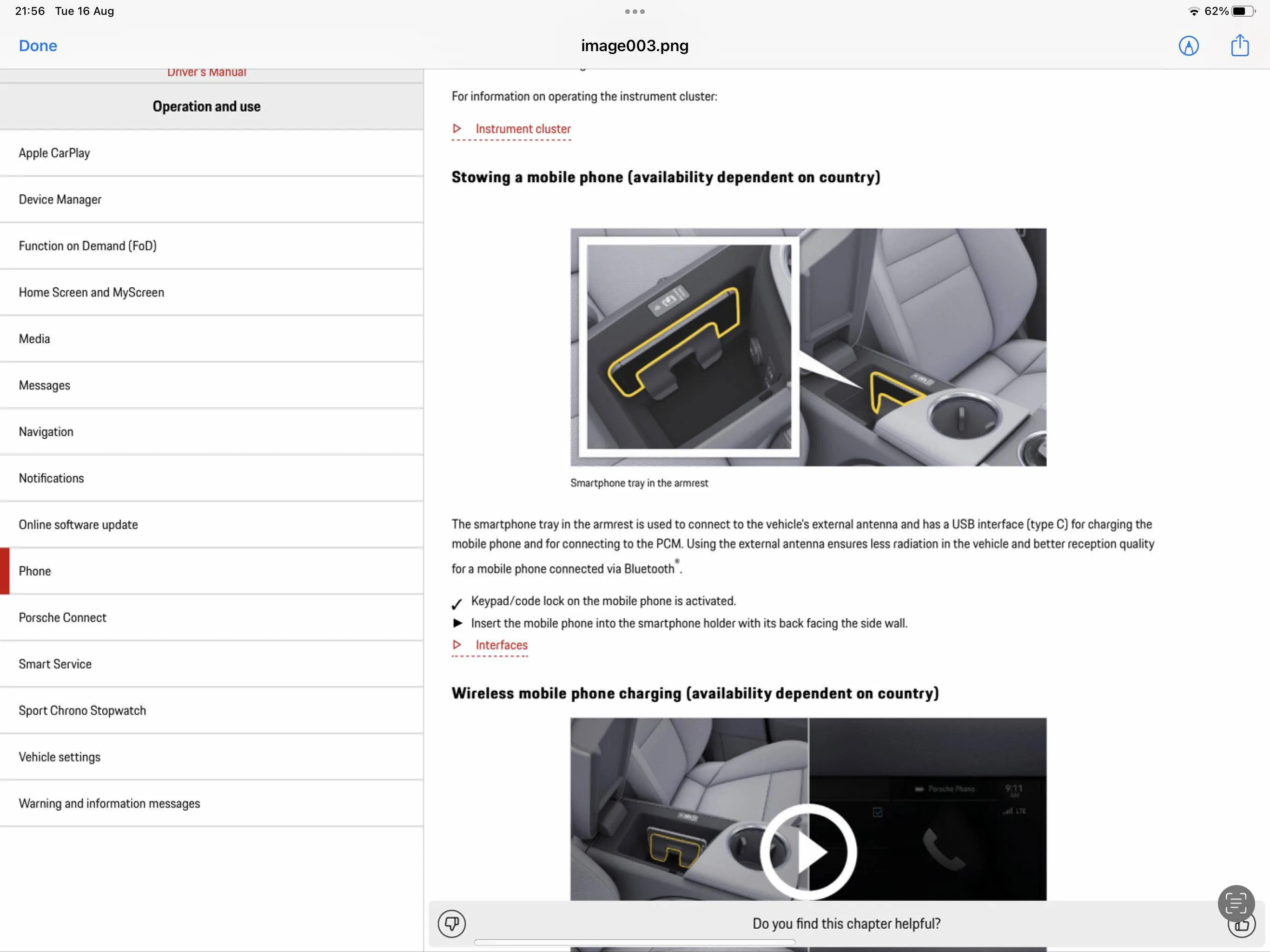Viewport: 1270px width, 952px height.
Task: Tap 'For information on operating the instrument cluster'
Action: coord(584,97)
